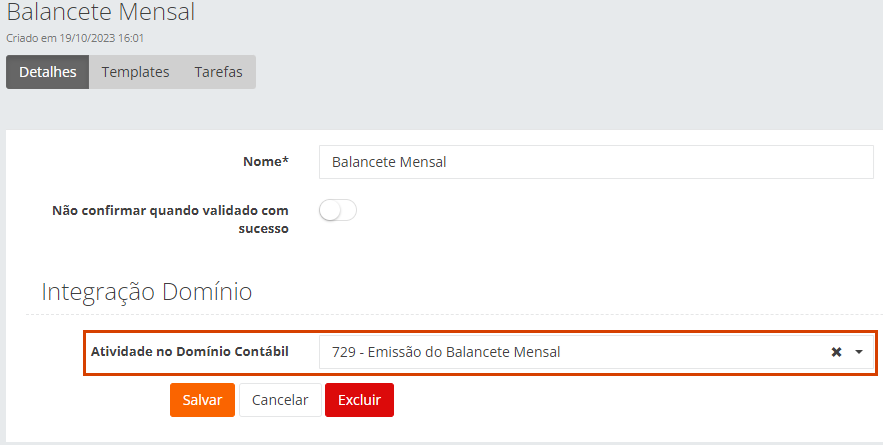This screenshot has height=445, width=883.
Task: Switch to the Templates tab
Action: 135,72
